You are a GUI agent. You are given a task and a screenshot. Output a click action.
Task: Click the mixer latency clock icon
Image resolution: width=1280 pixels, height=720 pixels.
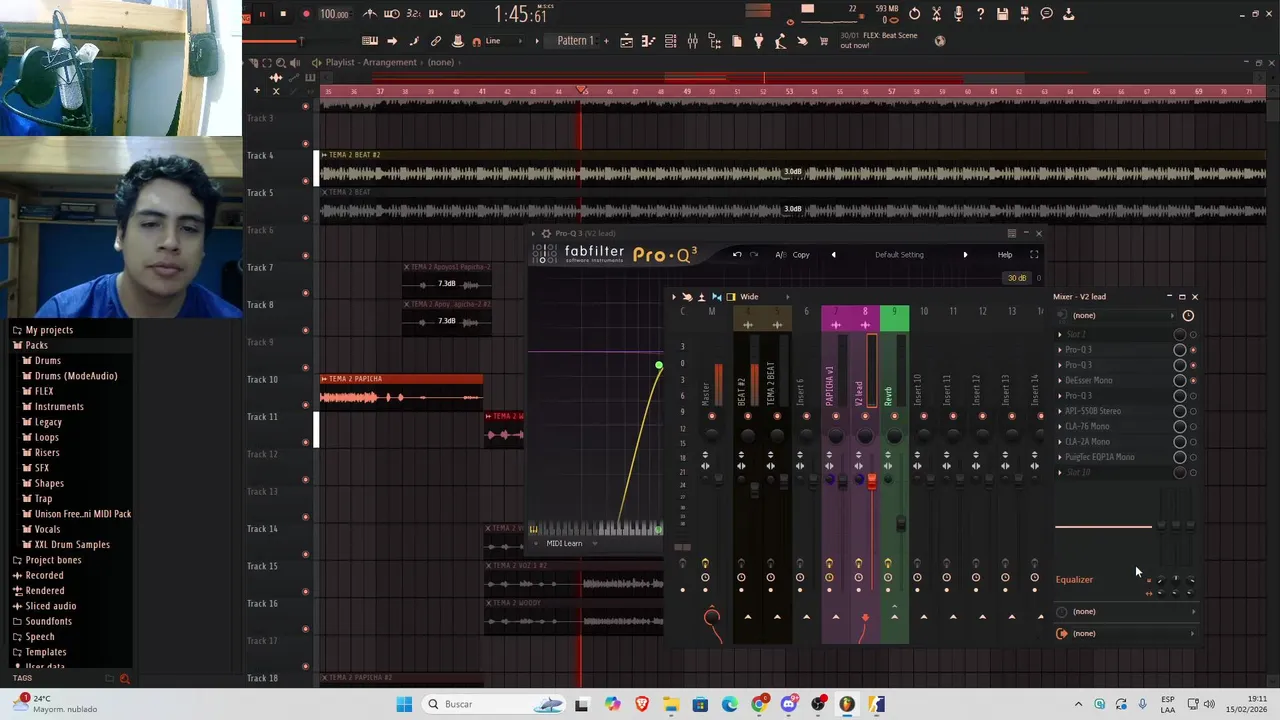click(1188, 316)
